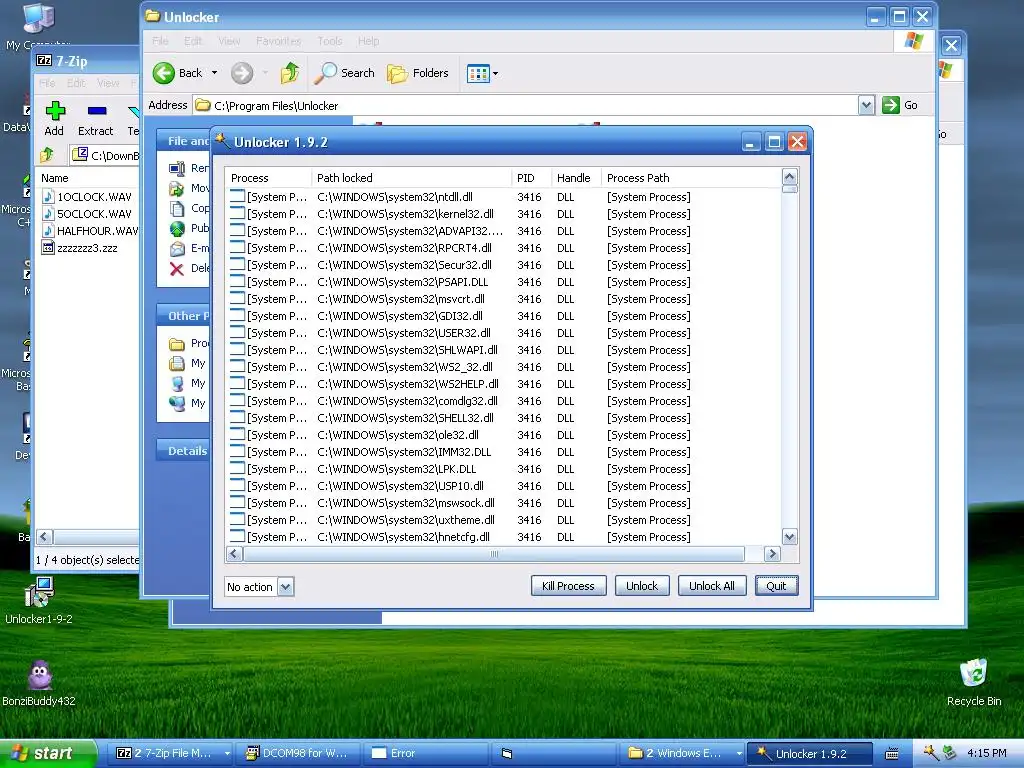Click the Unlocker list scroll down arrow
The width and height of the screenshot is (1024, 768).
pyautogui.click(x=790, y=537)
